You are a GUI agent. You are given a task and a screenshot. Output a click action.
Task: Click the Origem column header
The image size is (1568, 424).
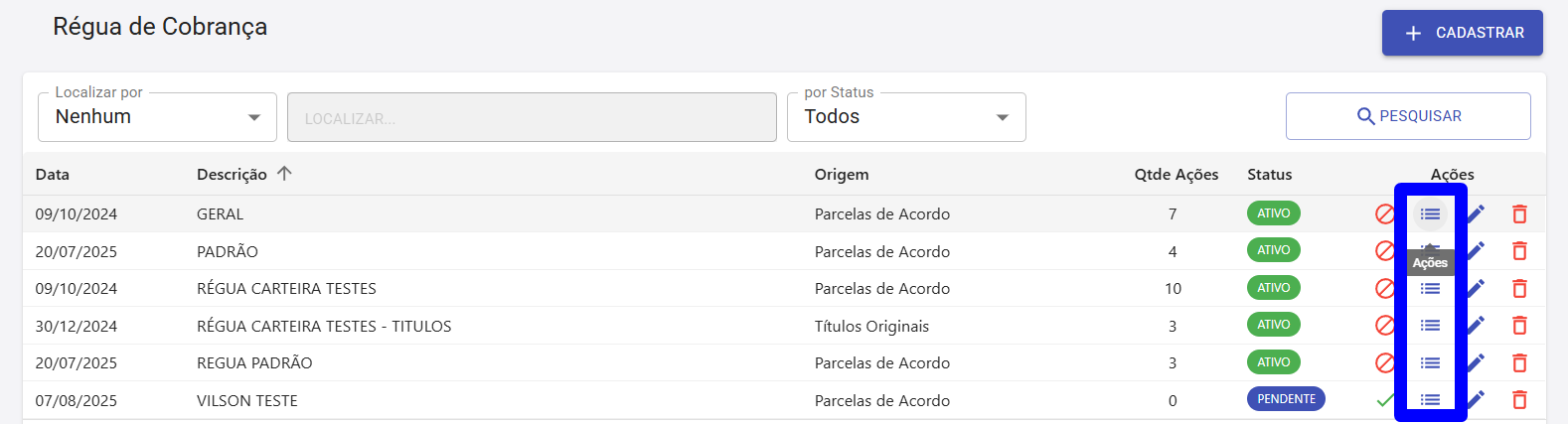click(842, 175)
